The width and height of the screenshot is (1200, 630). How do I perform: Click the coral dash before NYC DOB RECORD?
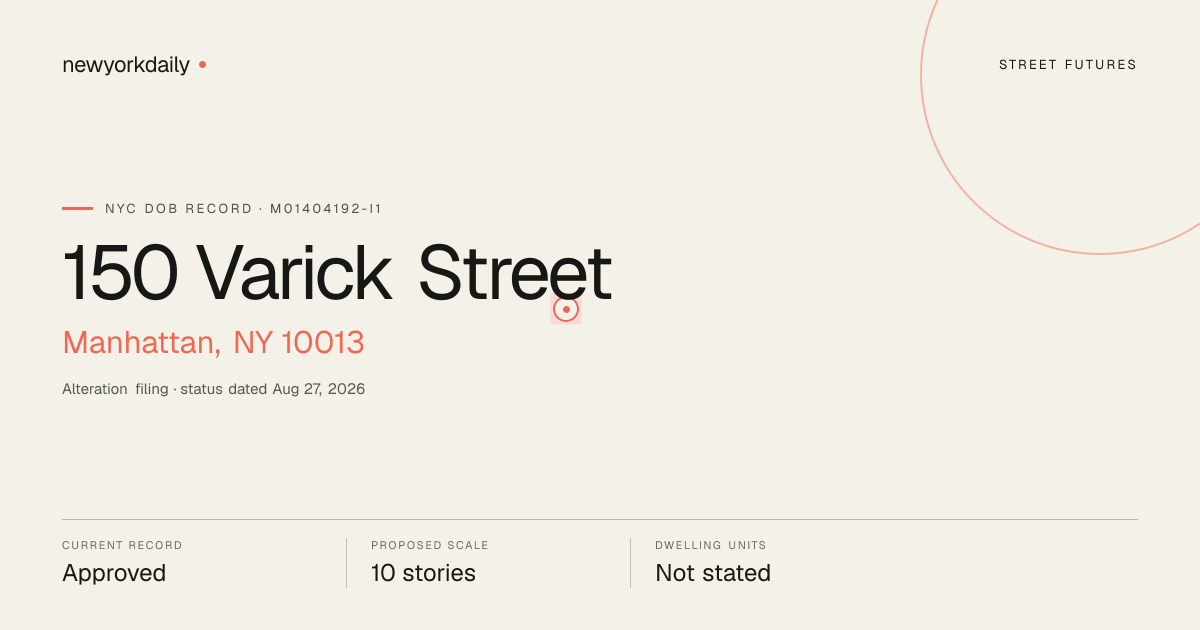77,209
